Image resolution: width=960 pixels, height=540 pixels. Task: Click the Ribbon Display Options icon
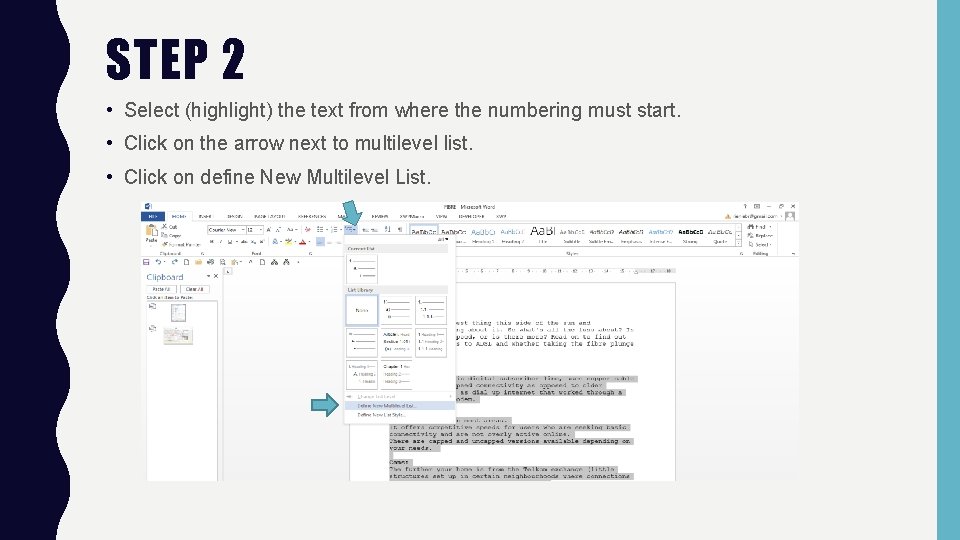pyautogui.click(x=757, y=206)
